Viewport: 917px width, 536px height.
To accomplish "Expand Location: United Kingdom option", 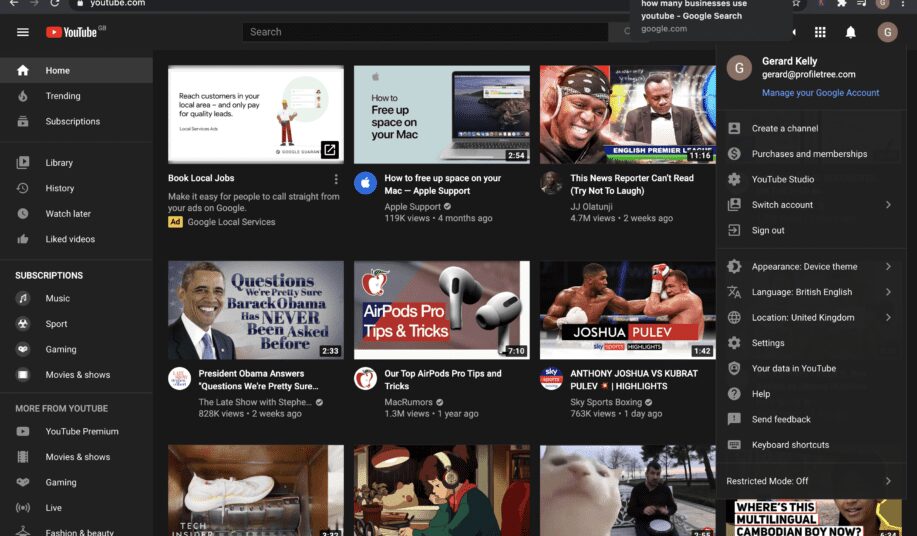I will 811,317.
